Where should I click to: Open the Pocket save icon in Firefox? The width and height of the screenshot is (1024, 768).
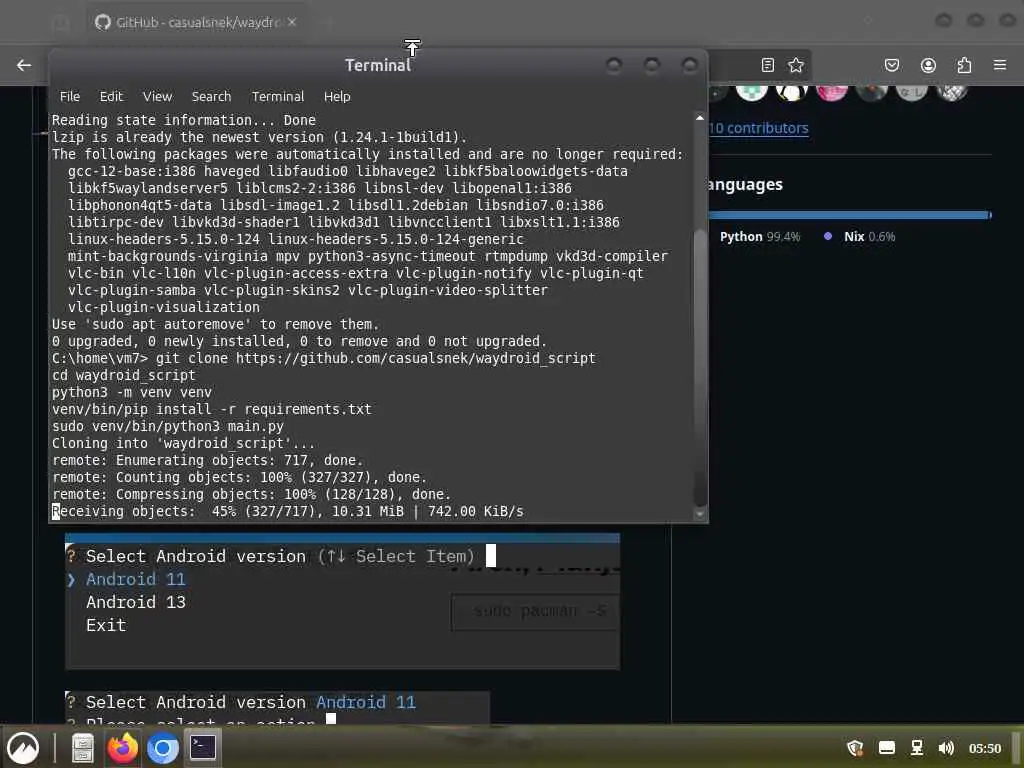coord(892,65)
